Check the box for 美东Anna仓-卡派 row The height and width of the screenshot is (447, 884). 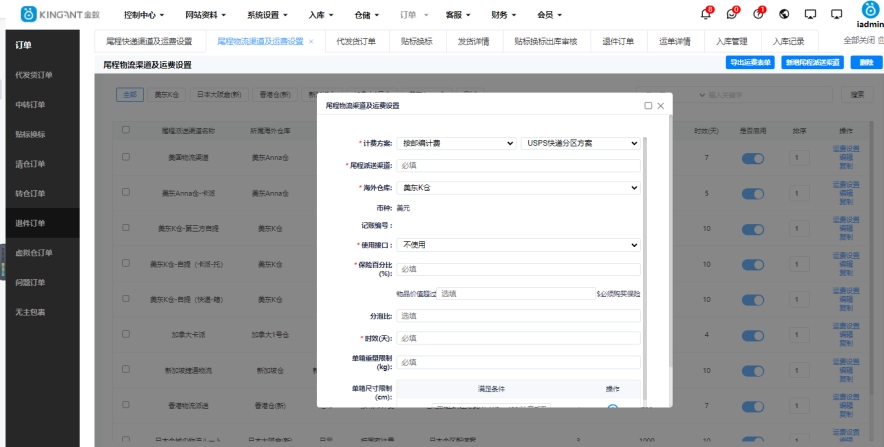126,193
